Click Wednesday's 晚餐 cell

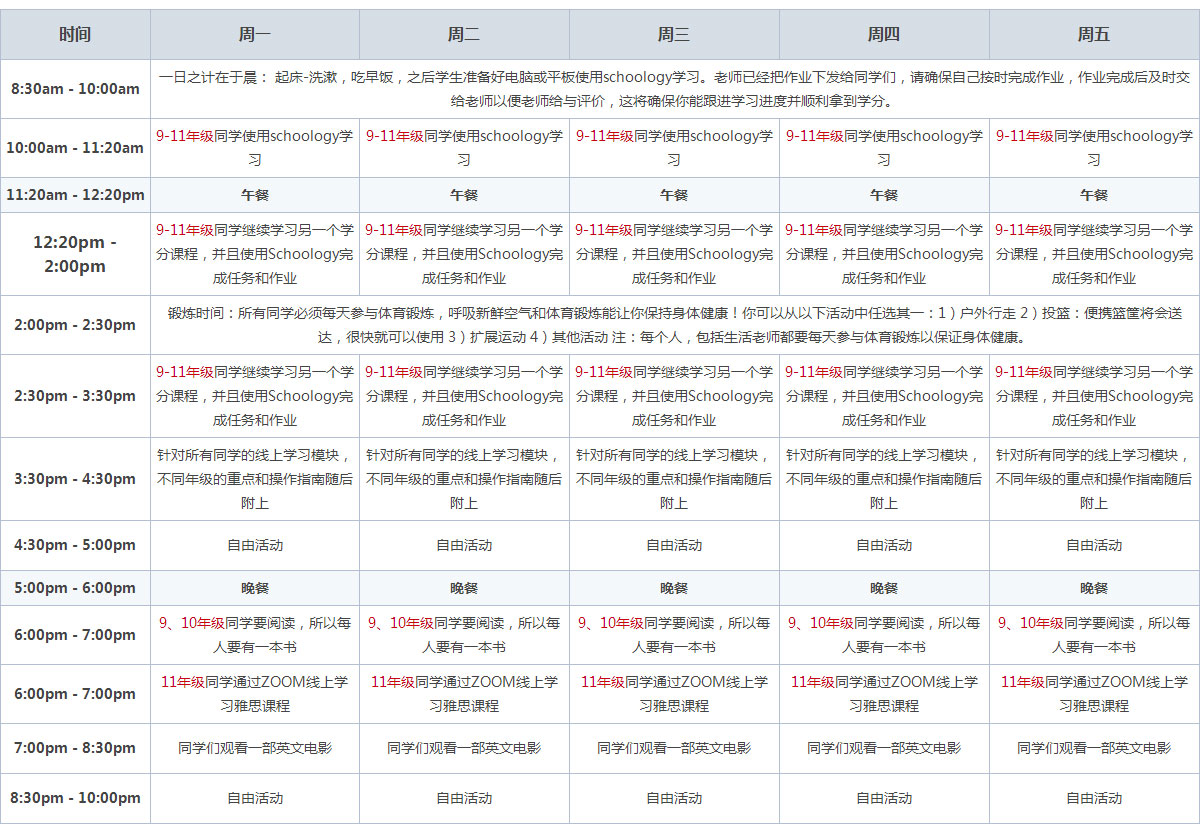[x=674, y=588]
